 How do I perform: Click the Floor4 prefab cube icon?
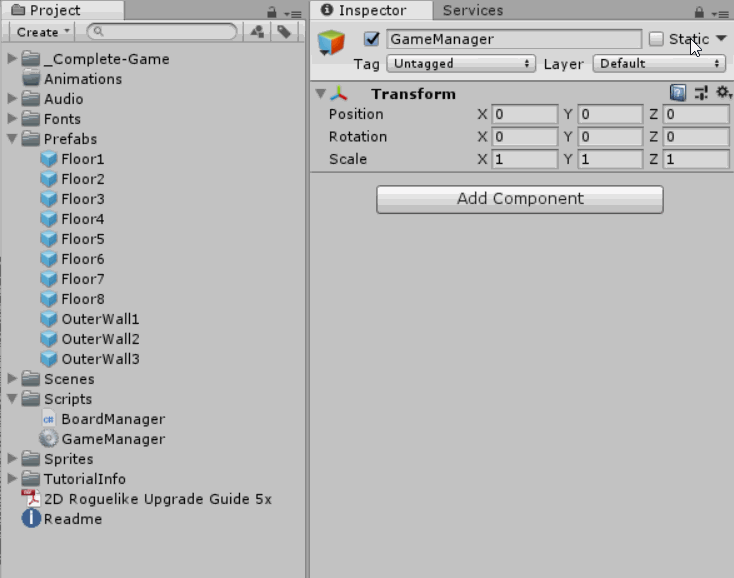[x=49, y=219]
